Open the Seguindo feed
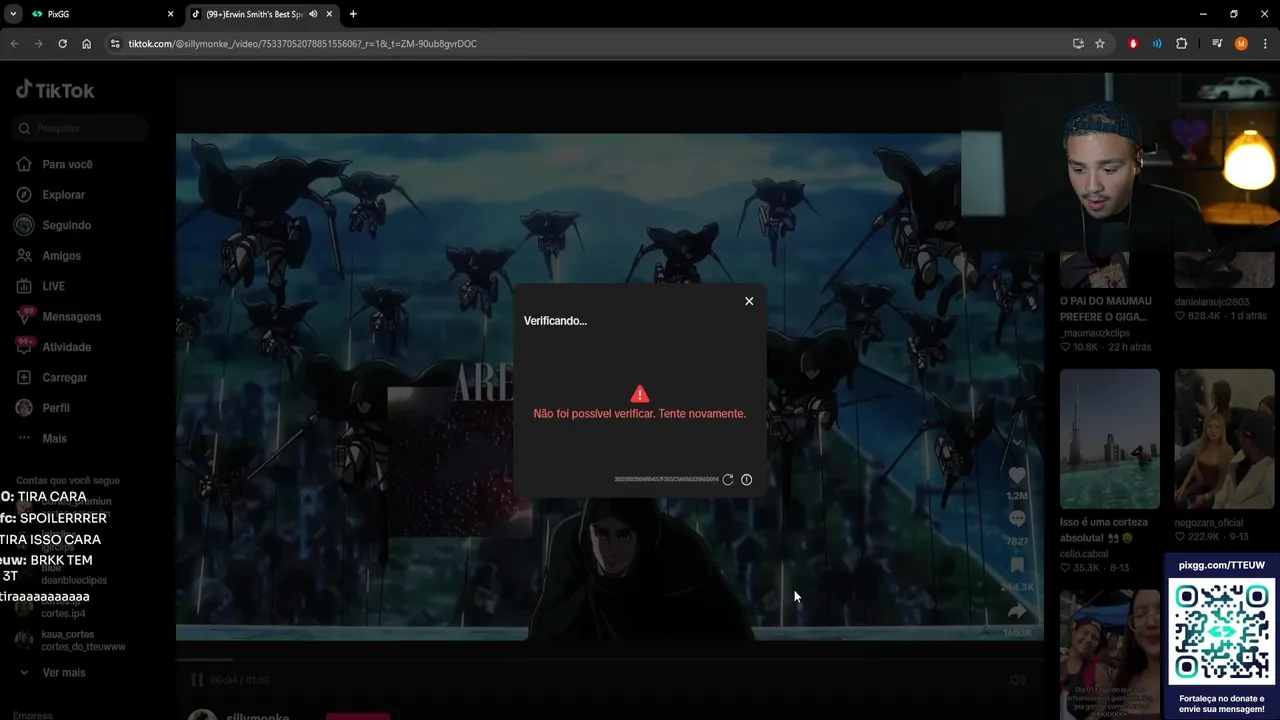This screenshot has width=1280, height=720. [x=66, y=225]
